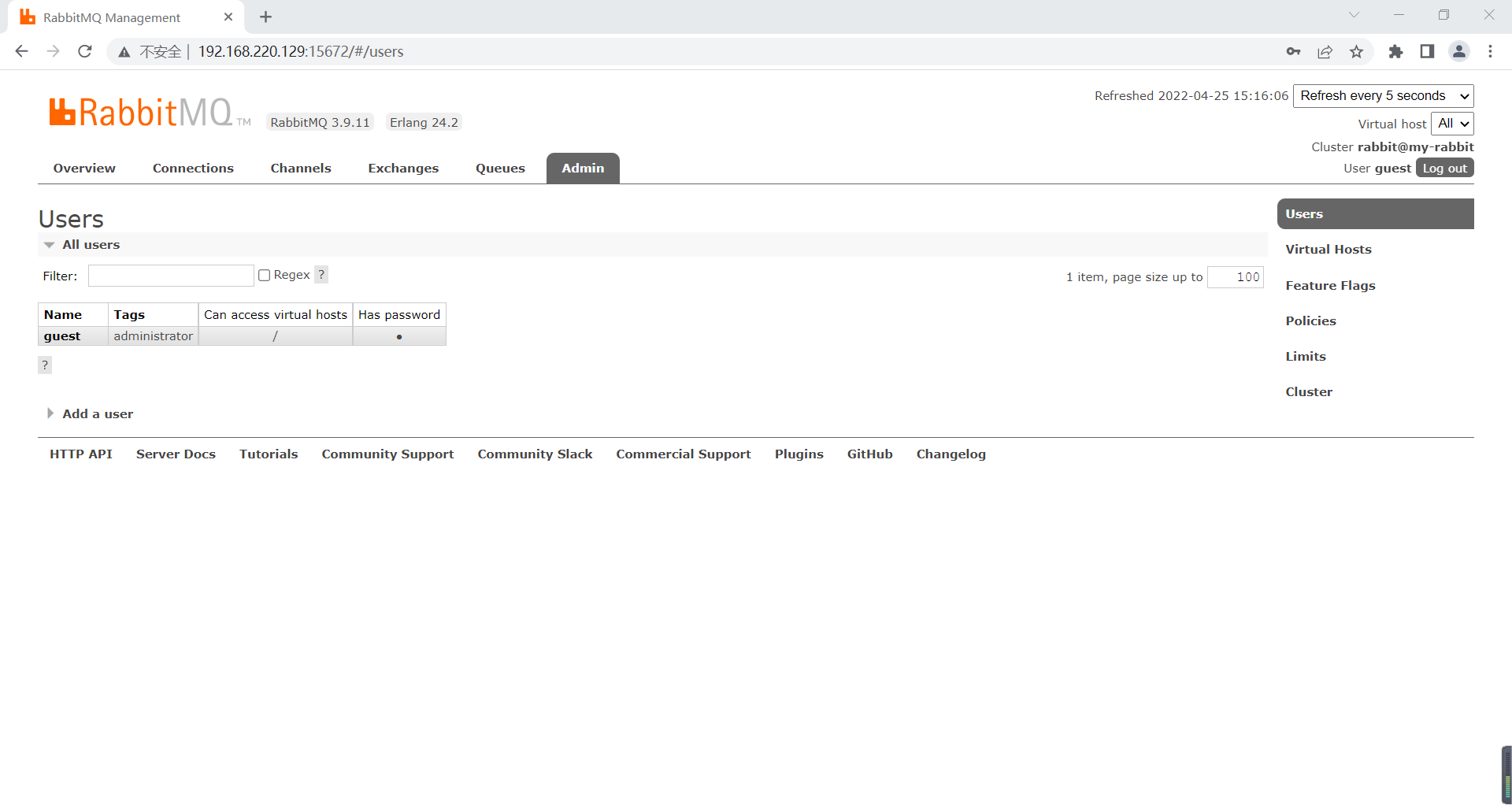Viewport: 1512px width, 808px height.
Task: Open the Refresh every 5 seconds dropdown
Action: pos(1383,96)
